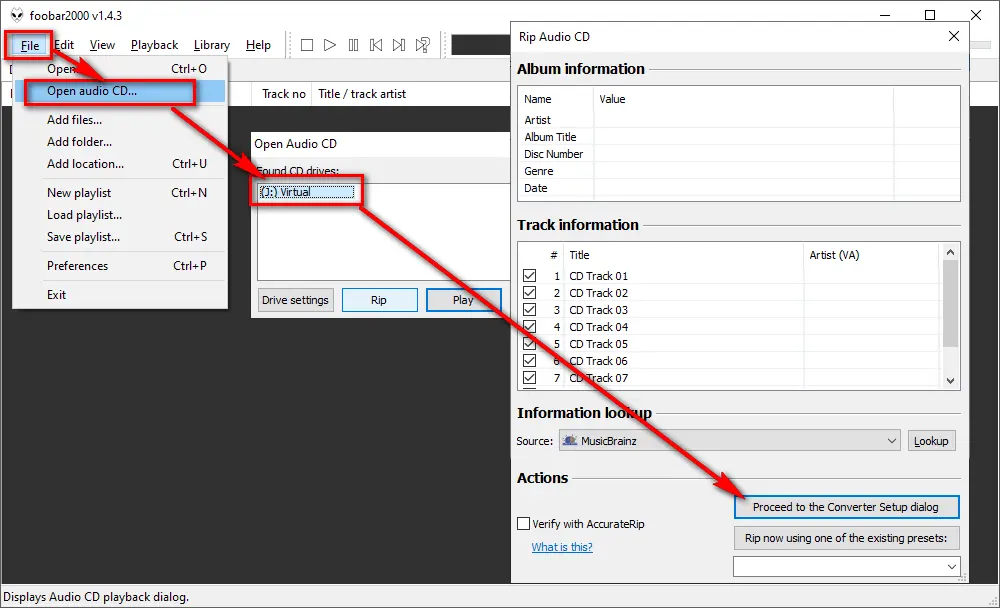This screenshot has width=1000, height=608.
Task: Select Add folder... menu entry
Action: tap(120, 142)
